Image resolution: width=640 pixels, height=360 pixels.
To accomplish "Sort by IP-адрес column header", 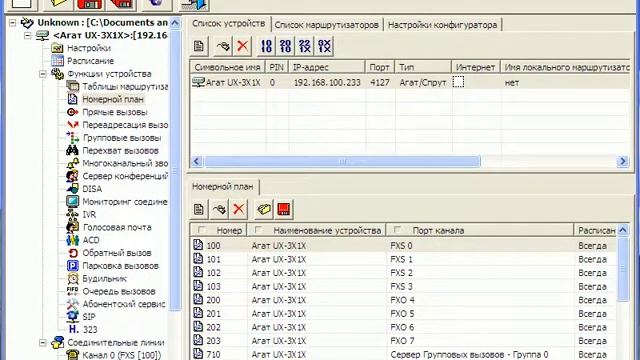I will [327, 67].
